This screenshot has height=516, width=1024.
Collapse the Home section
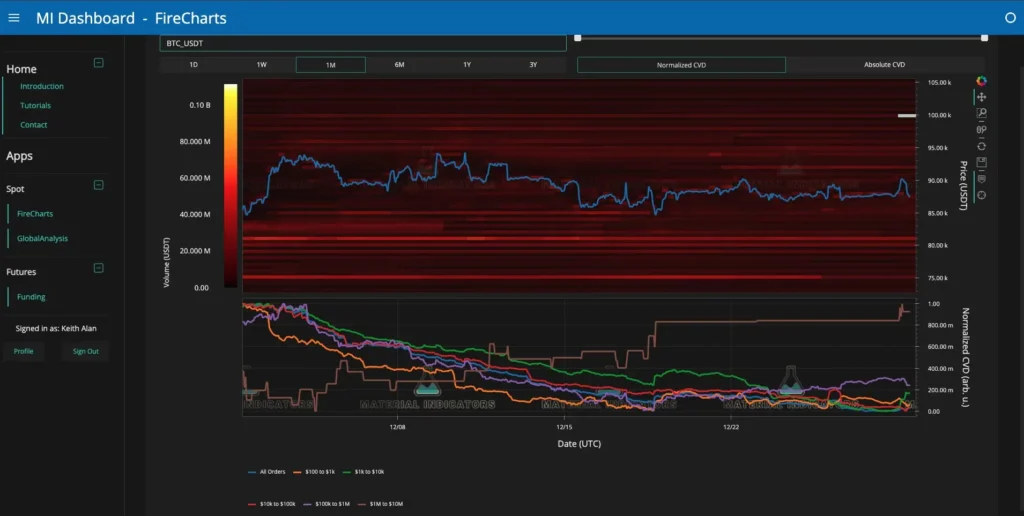tap(98, 63)
